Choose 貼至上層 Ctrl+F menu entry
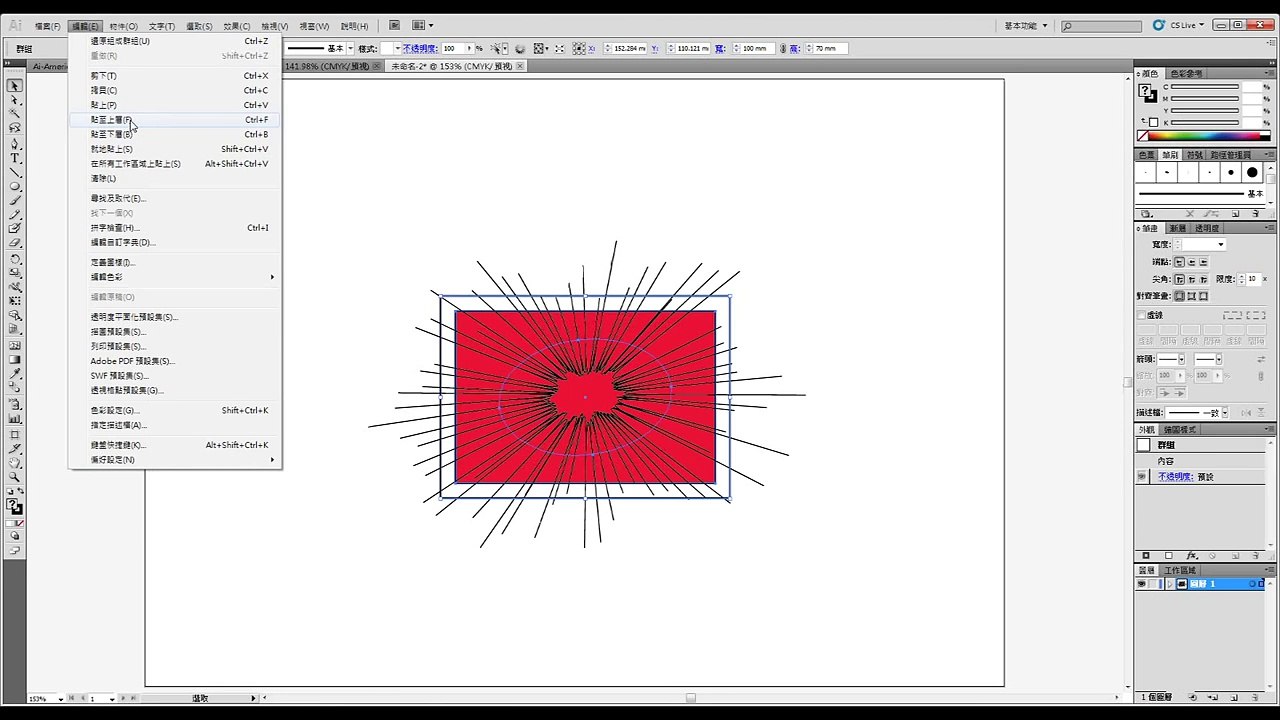The height and width of the screenshot is (720, 1280). tap(175, 120)
